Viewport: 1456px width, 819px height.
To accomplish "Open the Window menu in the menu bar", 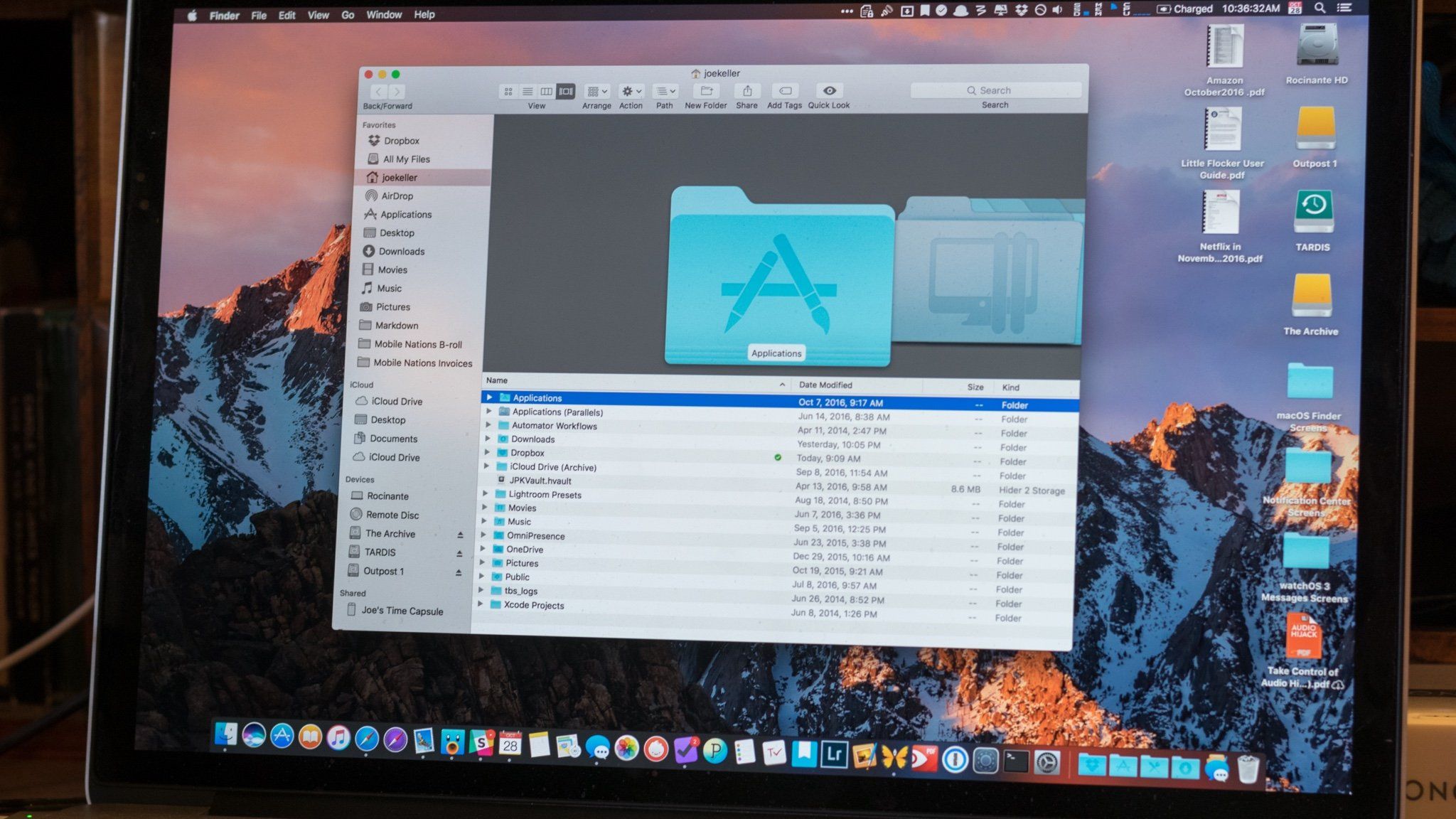I will tap(384, 15).
